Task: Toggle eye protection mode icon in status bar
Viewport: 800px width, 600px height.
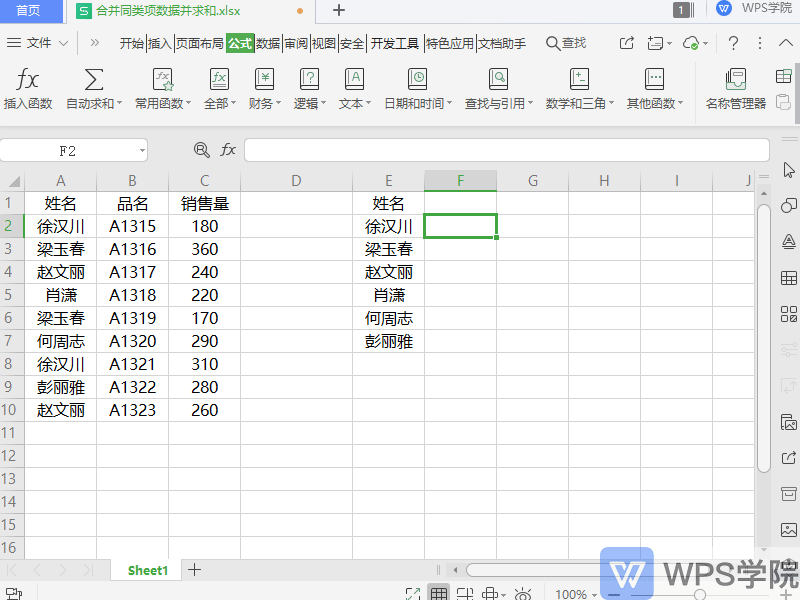Action: point(523,593)
